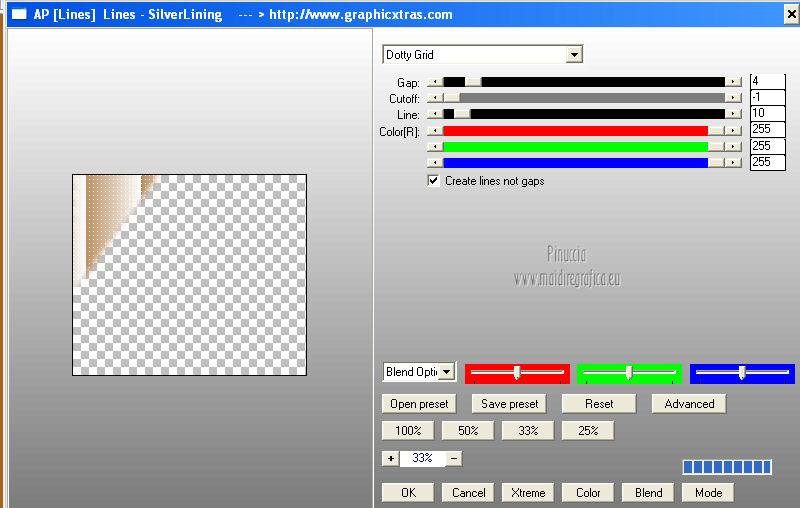Close the AP Lines SilverLining dialog

coord(791,14)
